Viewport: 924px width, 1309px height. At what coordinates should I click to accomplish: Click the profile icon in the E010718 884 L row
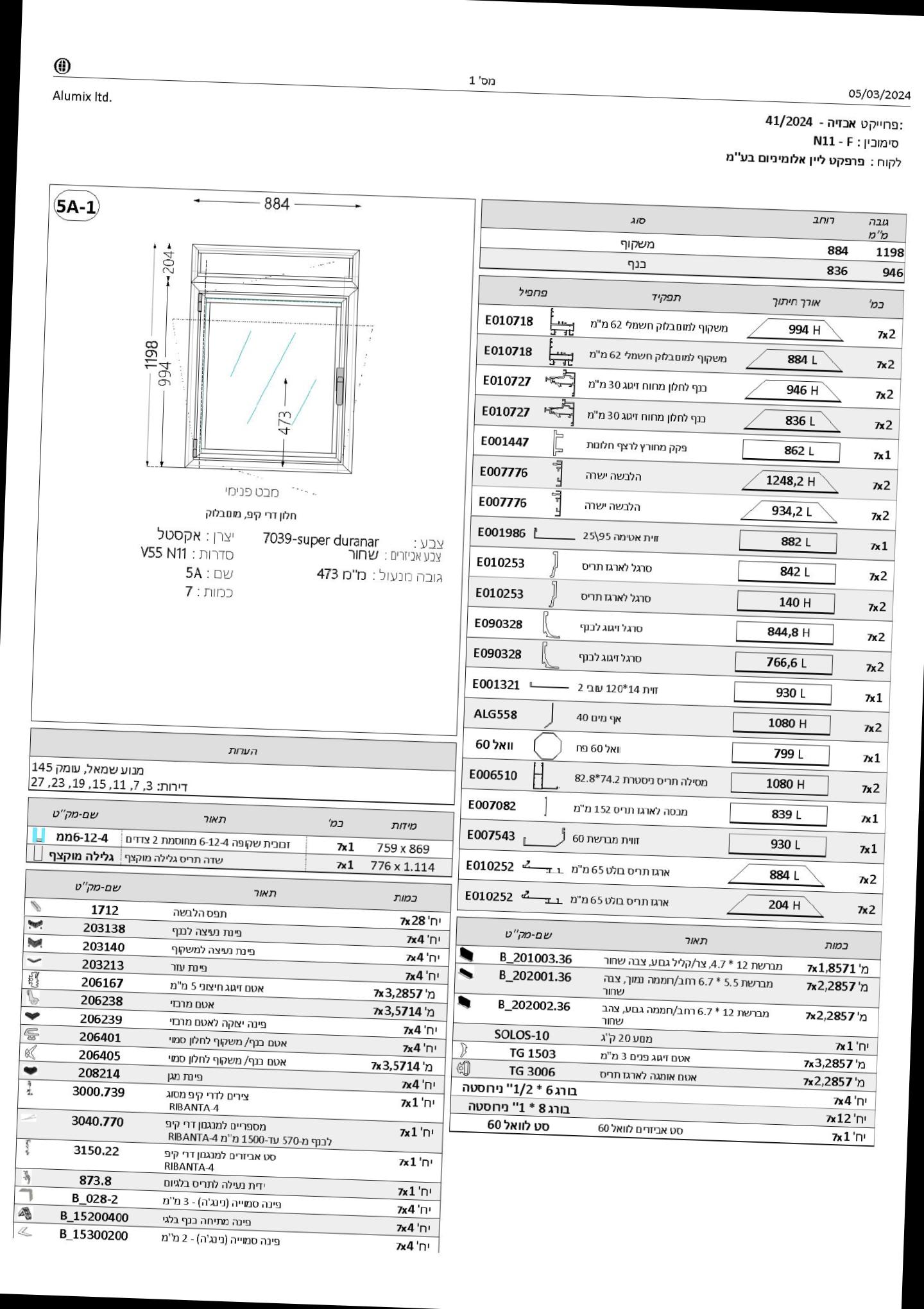tap(560, 354)
